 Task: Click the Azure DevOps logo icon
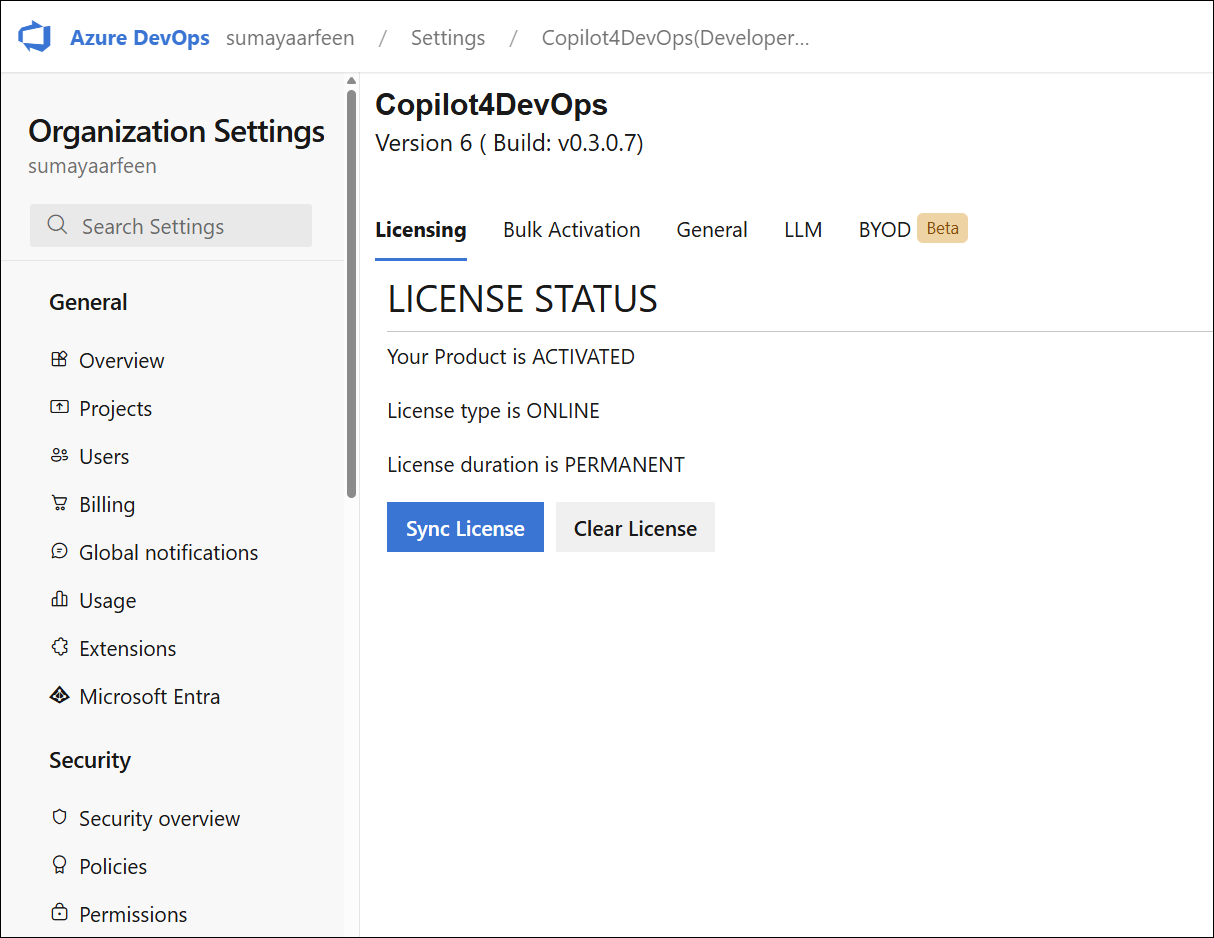pos(35,38)
